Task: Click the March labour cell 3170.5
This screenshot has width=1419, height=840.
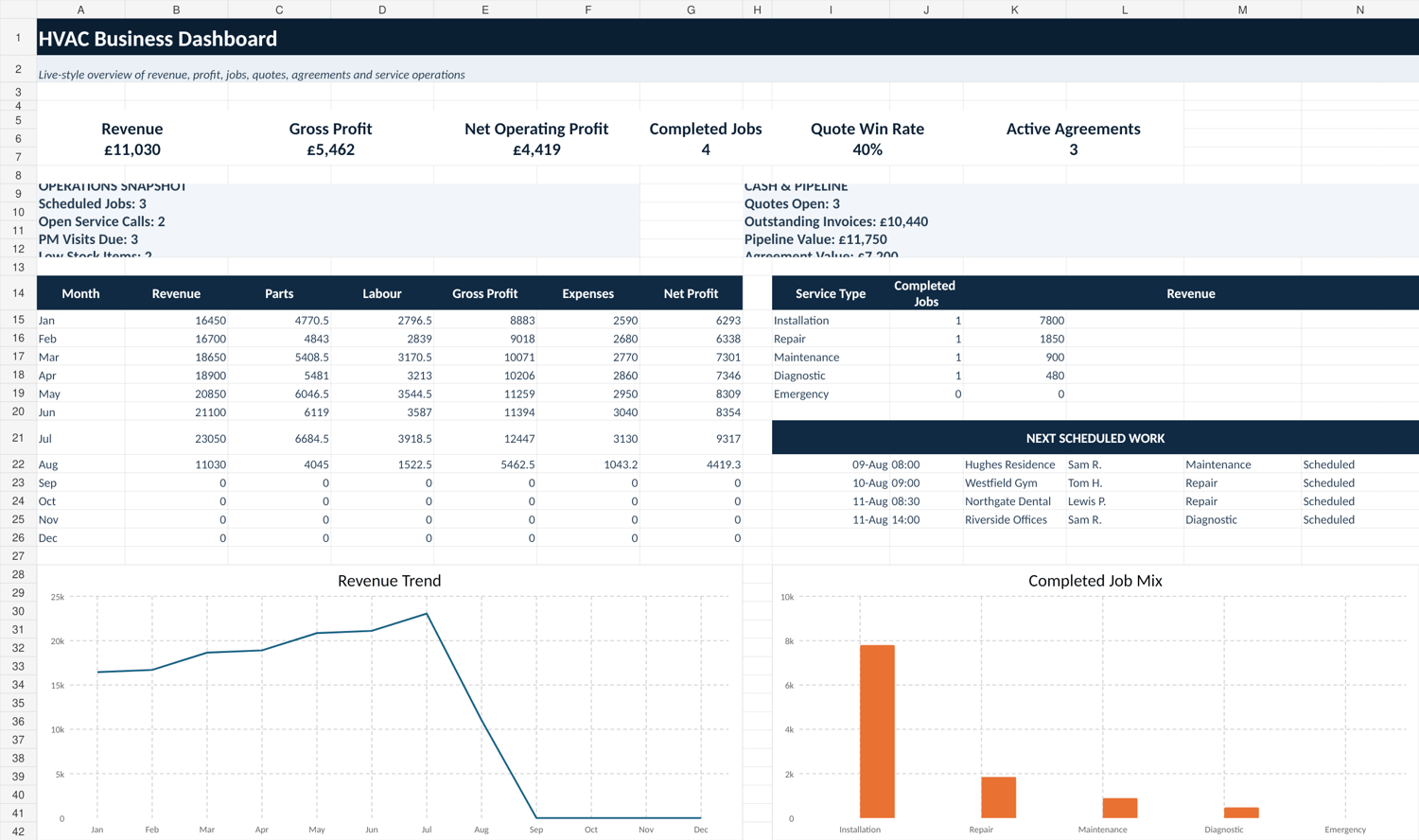Action: point(382,357)
